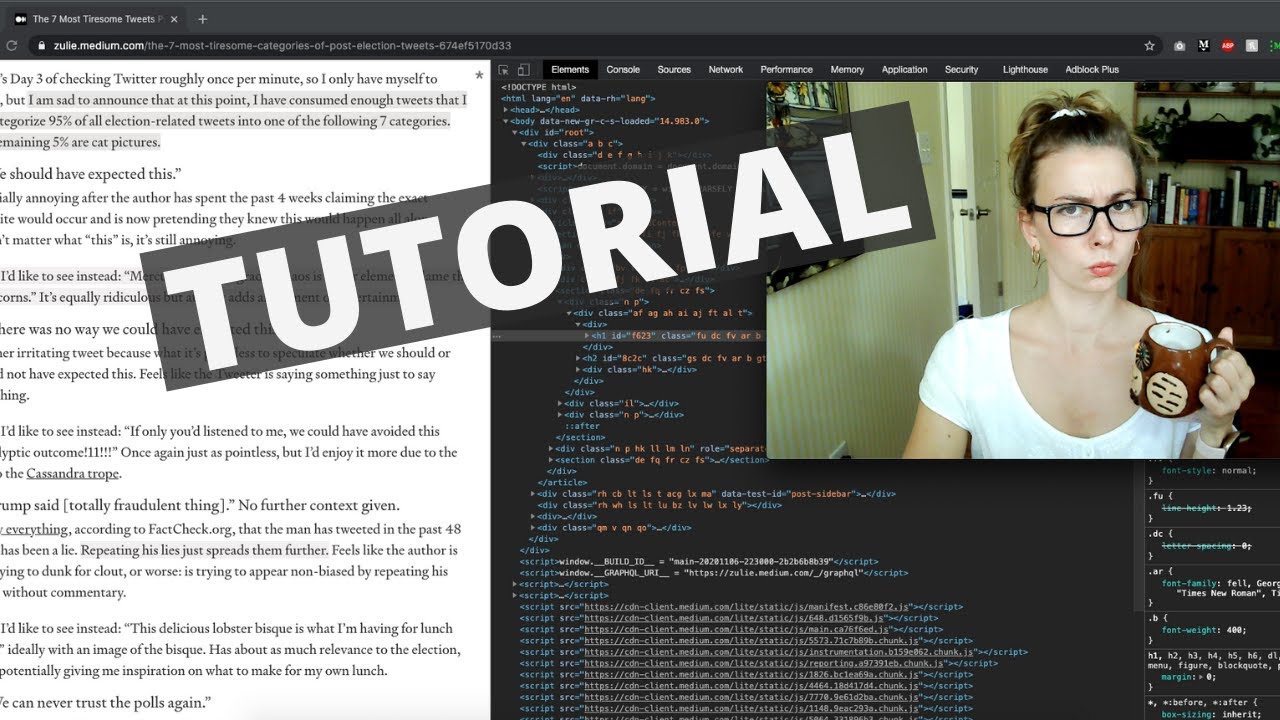Viewport: 1280px width, 720px height.
Task: Open a new browser tab with plus
Action: point(202,19)
